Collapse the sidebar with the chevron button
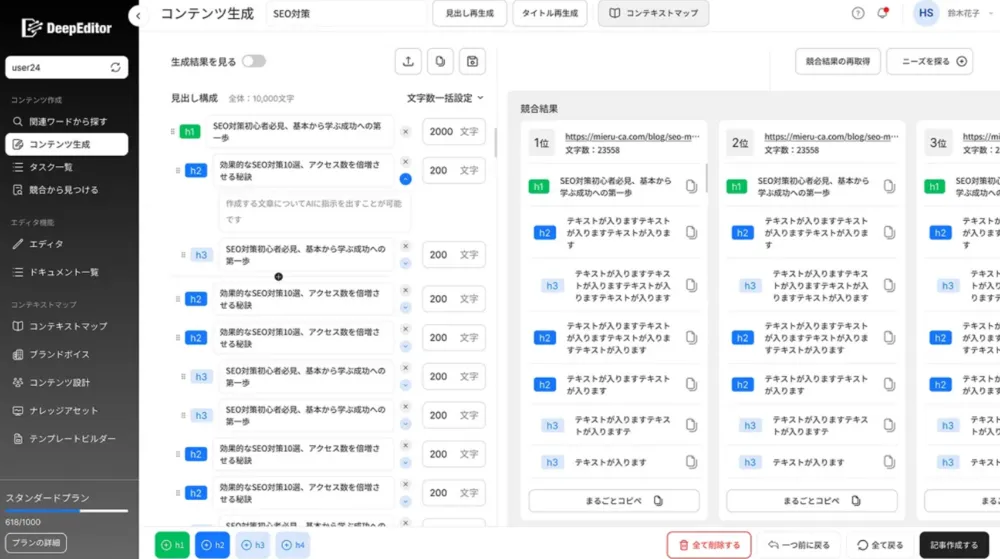 click(137, 16)
